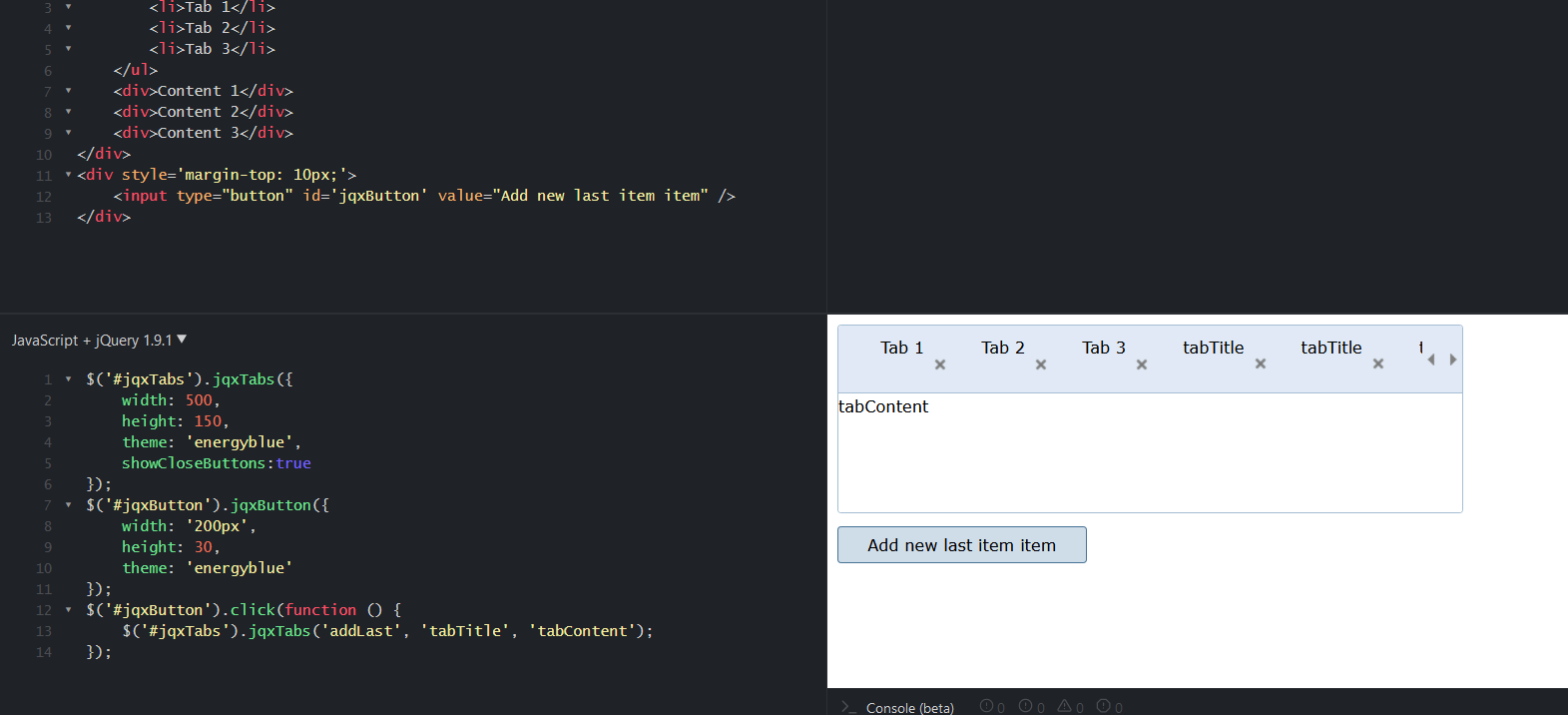This screenshot has width=1568, height=715.
Task: Click the closing </ul> tag in HTML
Action: coord(136,70)
